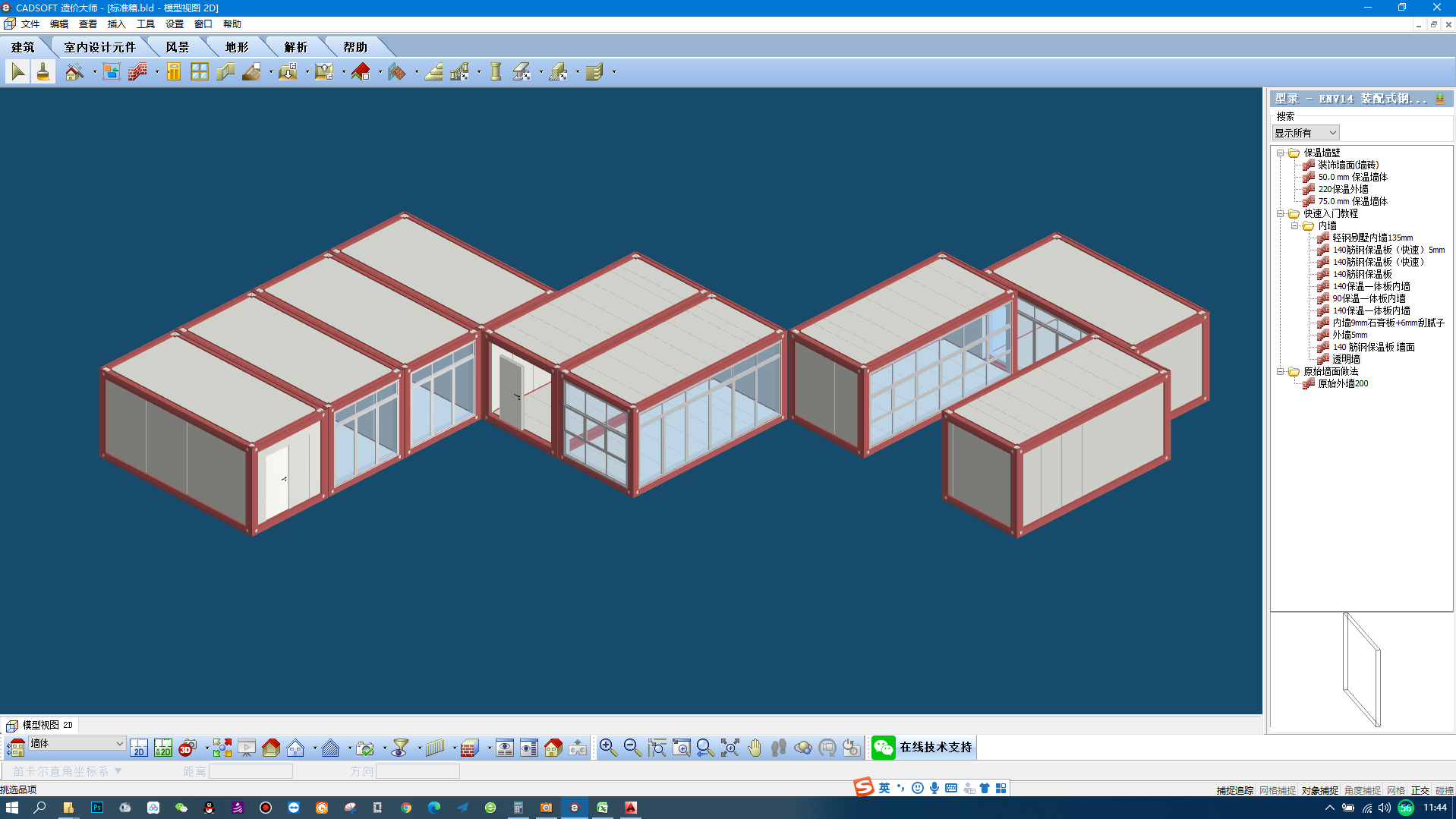Click the taskbar volume icon
1456x819 pixels.
point(1385,808)
